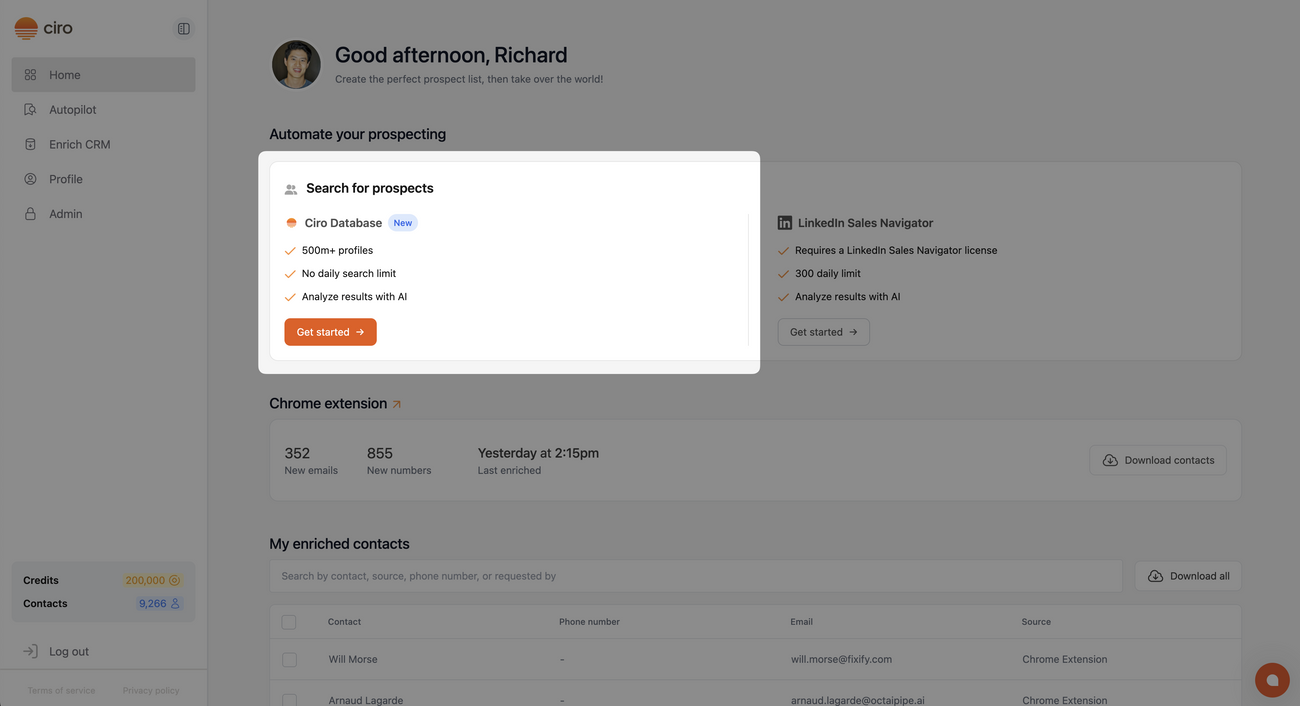The height and width of the screenshot is (706, 1300).
Task: Click the Search for prospects people icon
Action: click(291, 189)
